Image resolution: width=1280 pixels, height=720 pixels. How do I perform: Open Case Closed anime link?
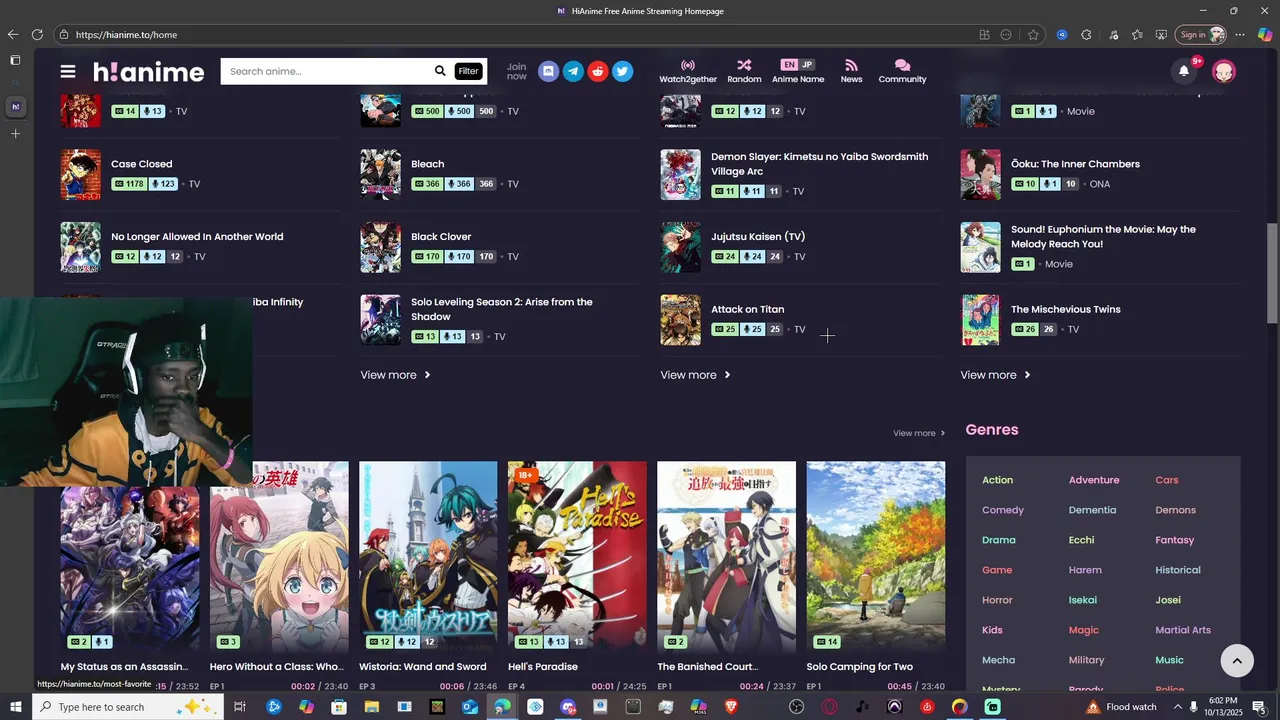coord(142,164)
